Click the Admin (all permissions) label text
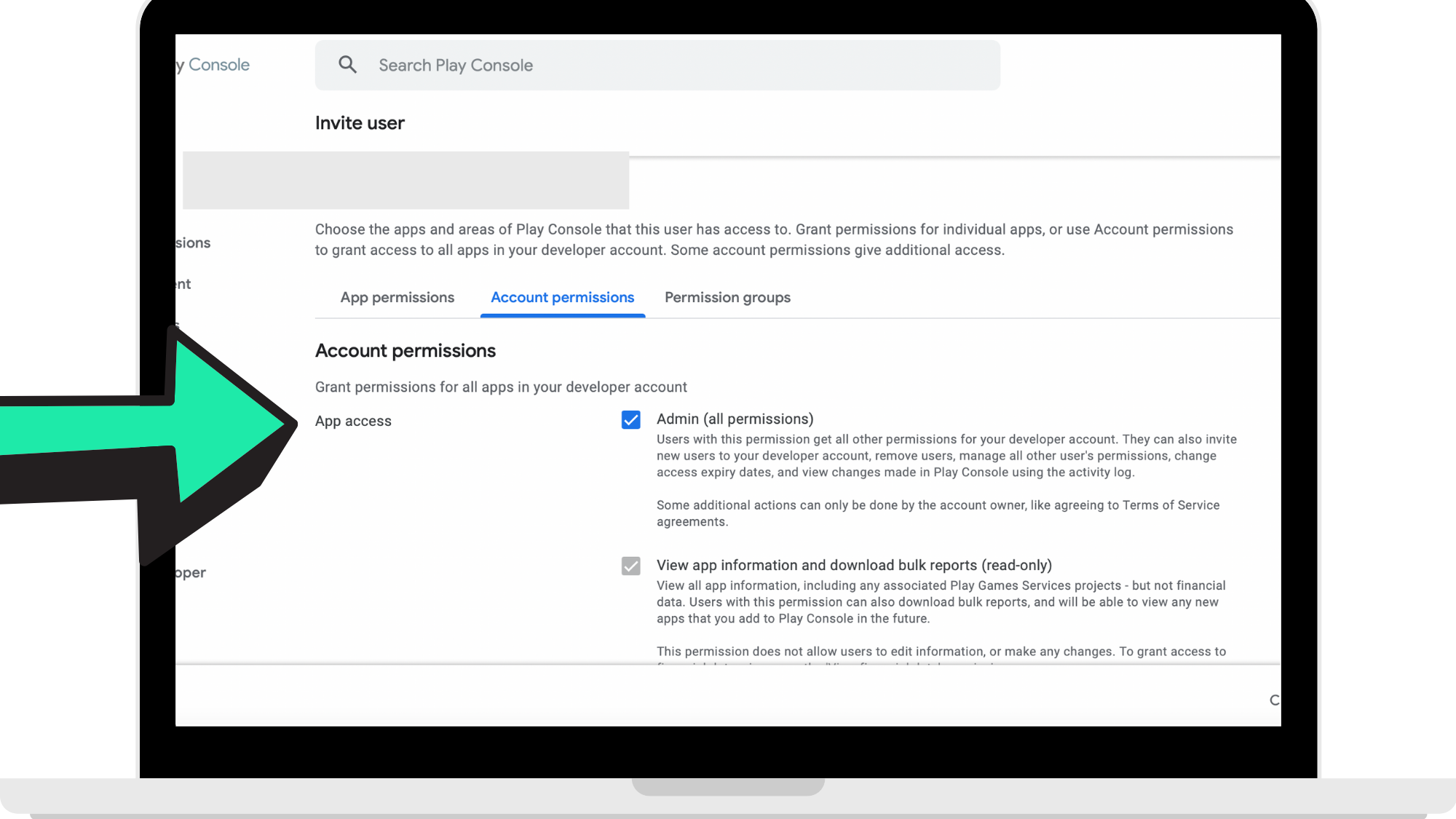1456x819 pixels. [x=735, y=419]
